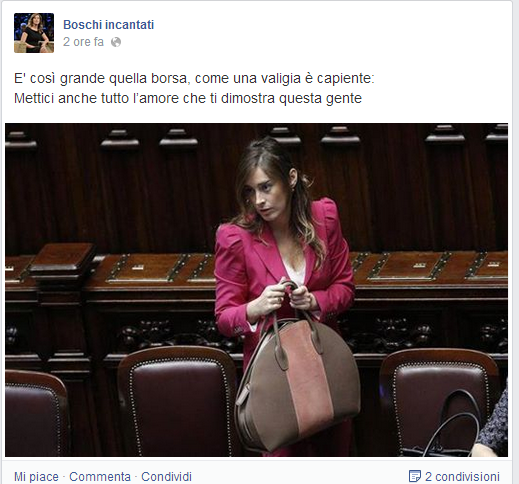Click Commenta to write a comment
The height and width of the screenshot is (484, 519).
click(x=100, y=477)
